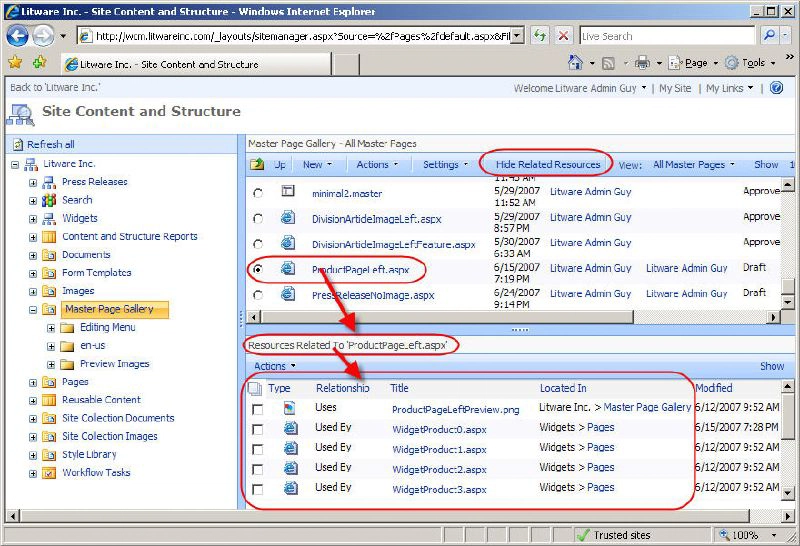
Task: Click the browser Forward arrow button
Action: pyautogui.click(x=43, y=36)
